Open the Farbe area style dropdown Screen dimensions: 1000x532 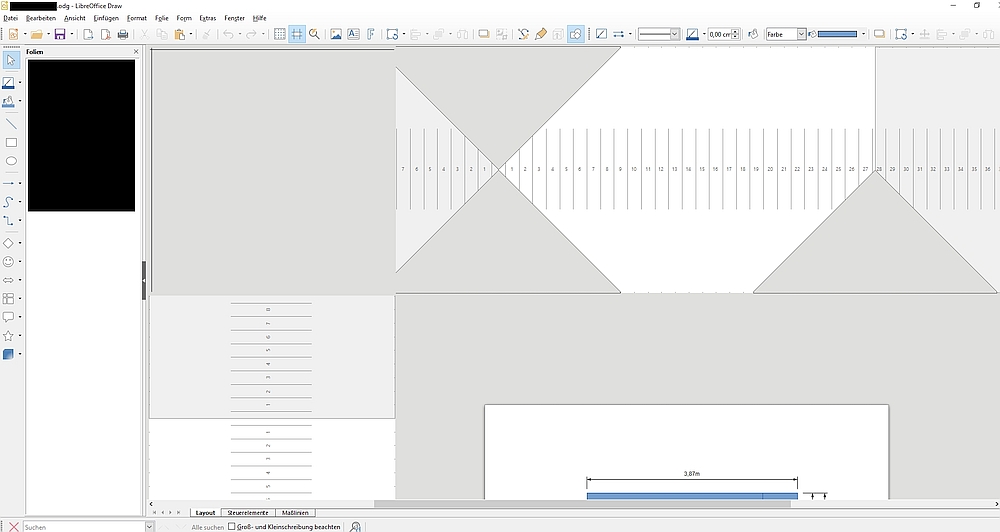[802, 34]
